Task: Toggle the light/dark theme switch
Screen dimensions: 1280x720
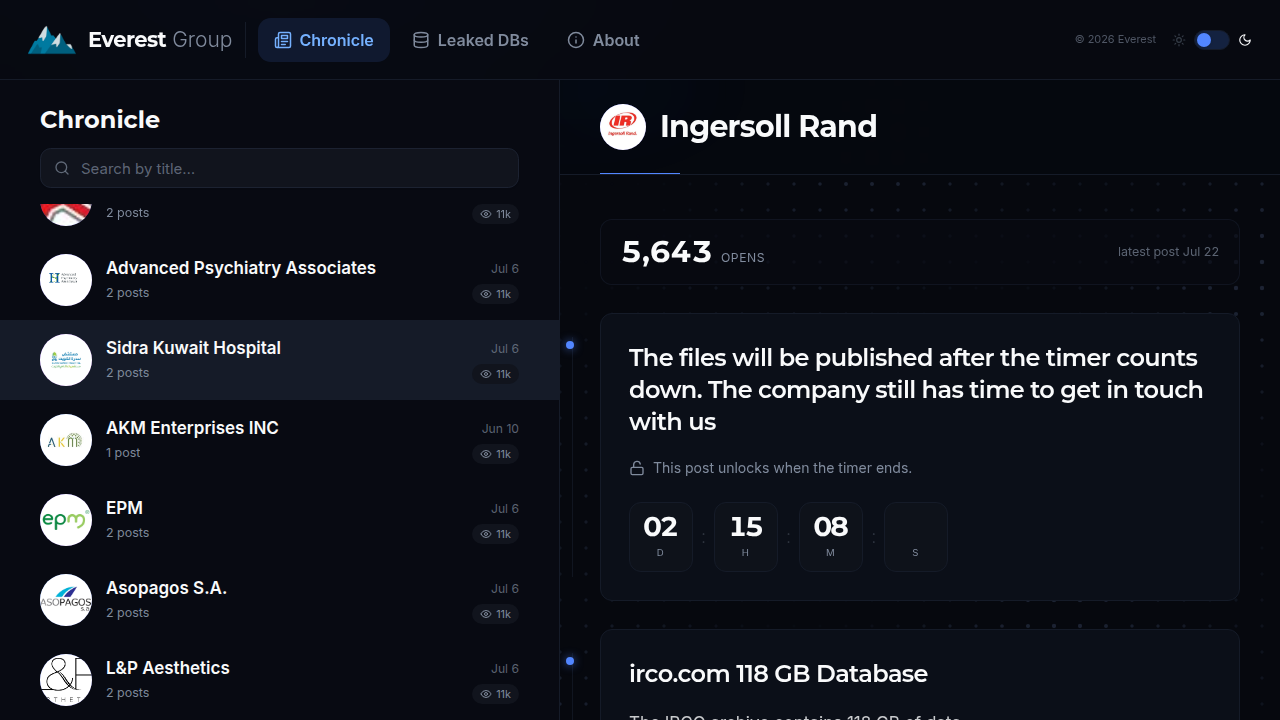Action: coord(1211,40)
